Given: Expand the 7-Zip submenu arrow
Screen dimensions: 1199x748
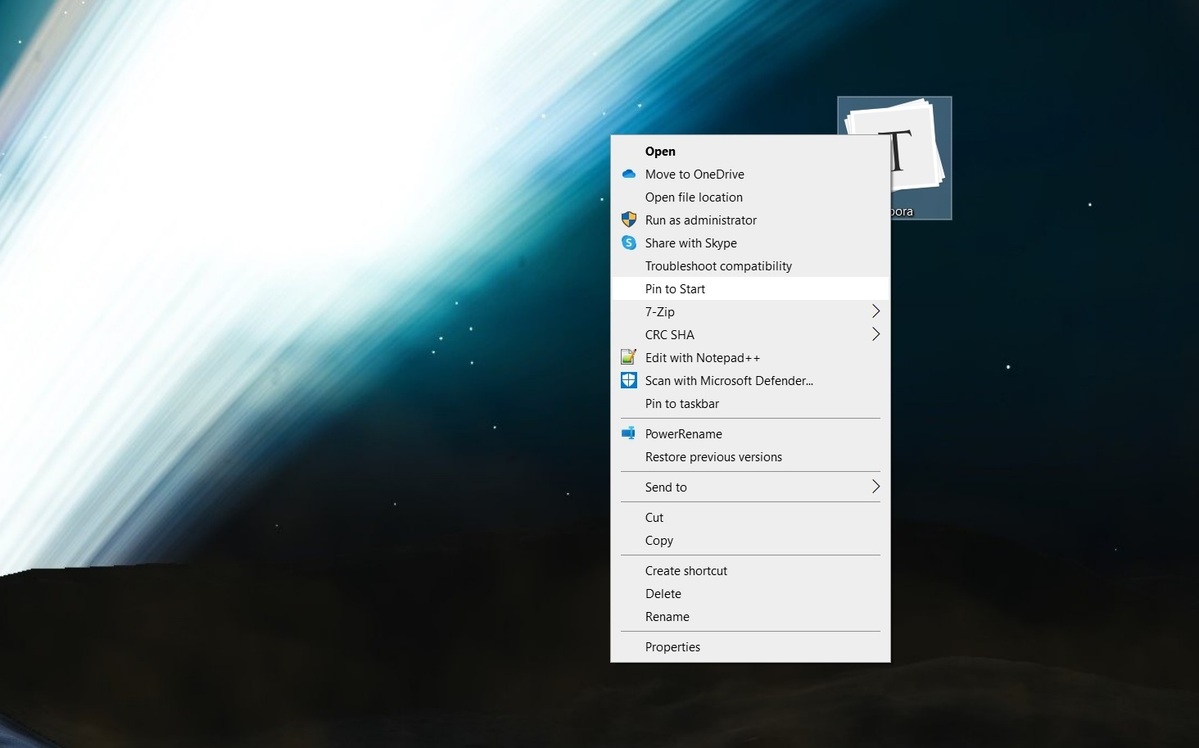Looking at the screenshot, I should pos(875,312).
